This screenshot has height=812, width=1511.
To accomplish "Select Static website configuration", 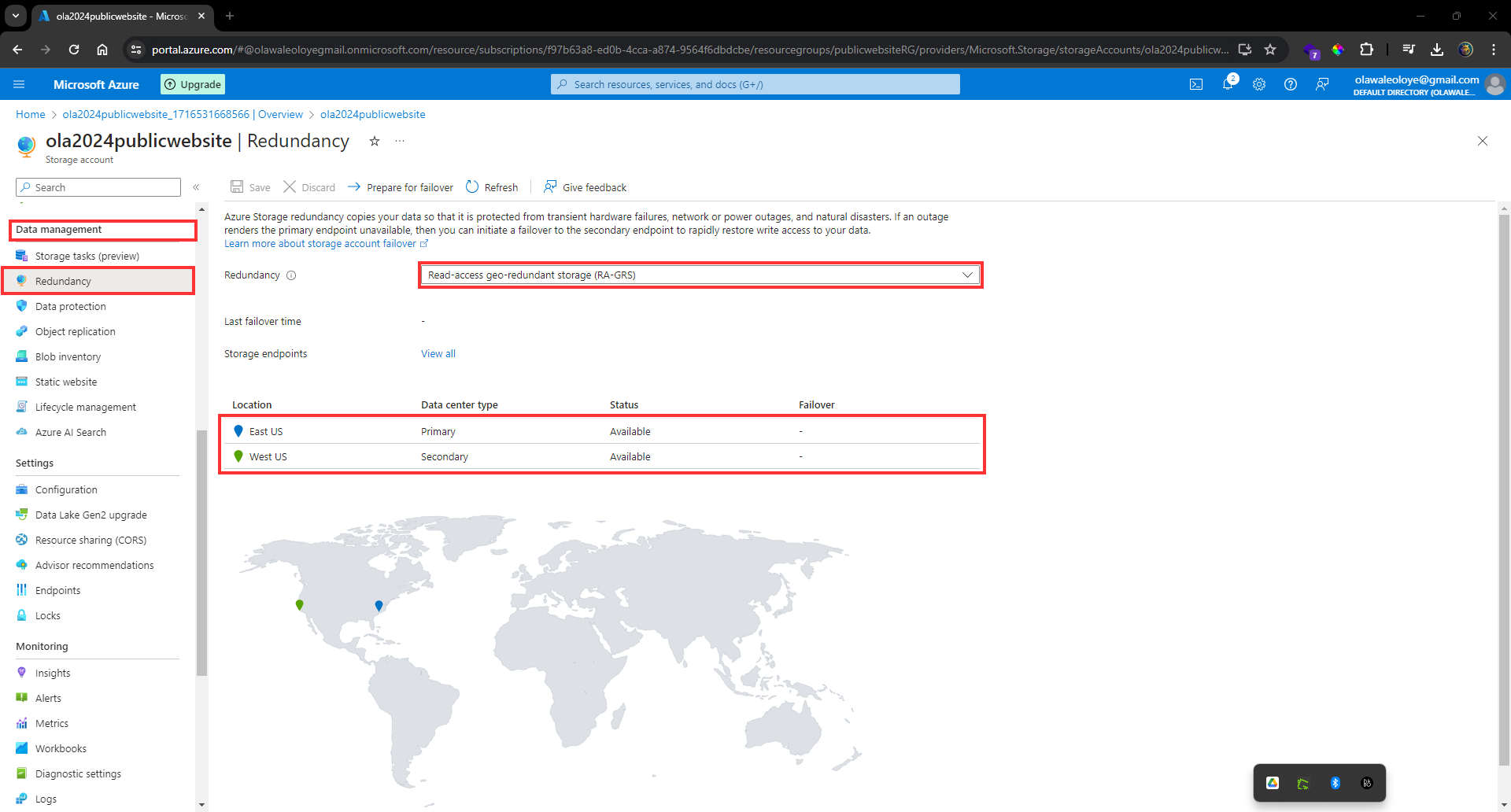I will 65,382.
